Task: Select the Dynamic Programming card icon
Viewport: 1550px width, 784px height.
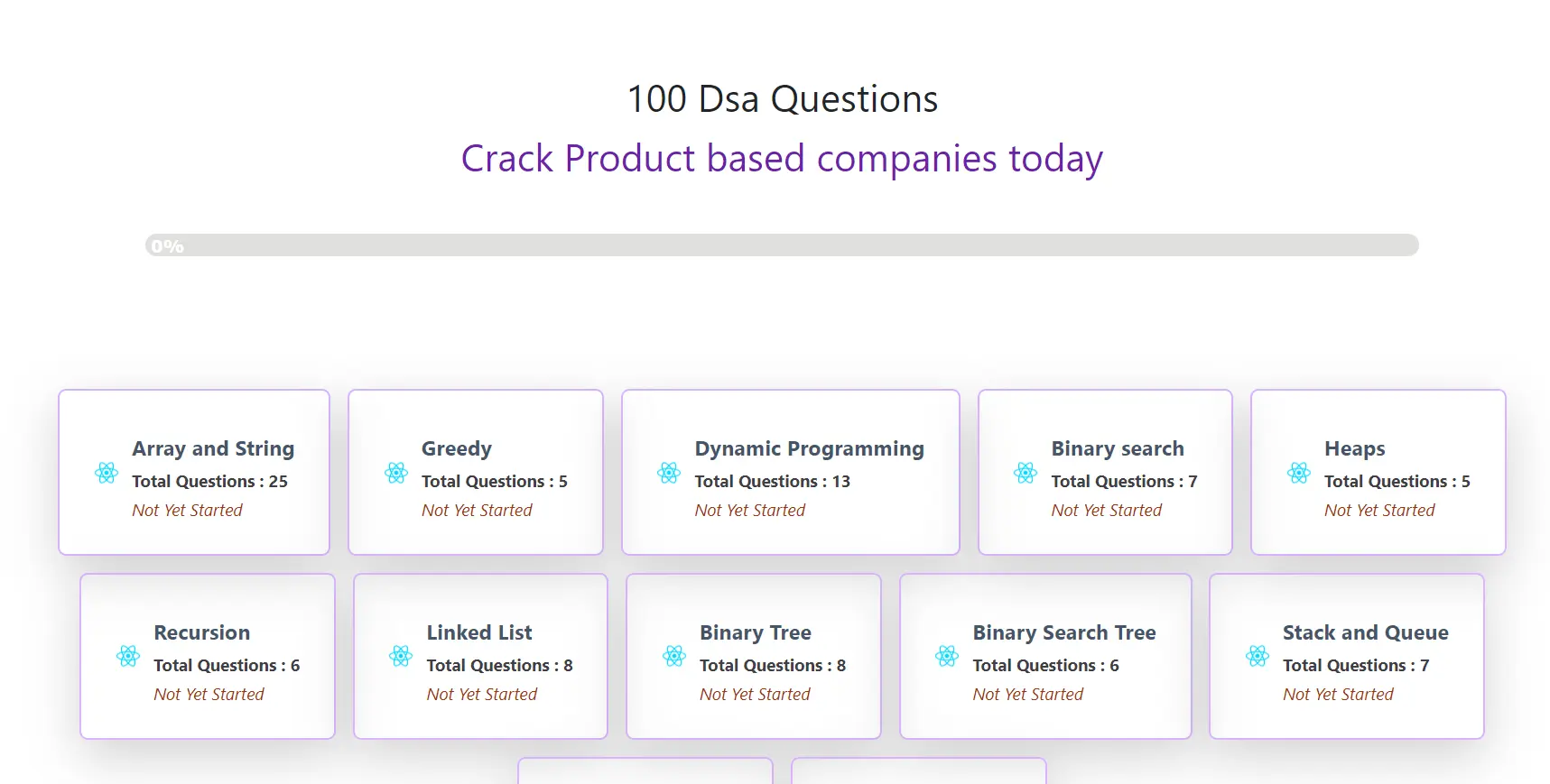Action: 668,473
